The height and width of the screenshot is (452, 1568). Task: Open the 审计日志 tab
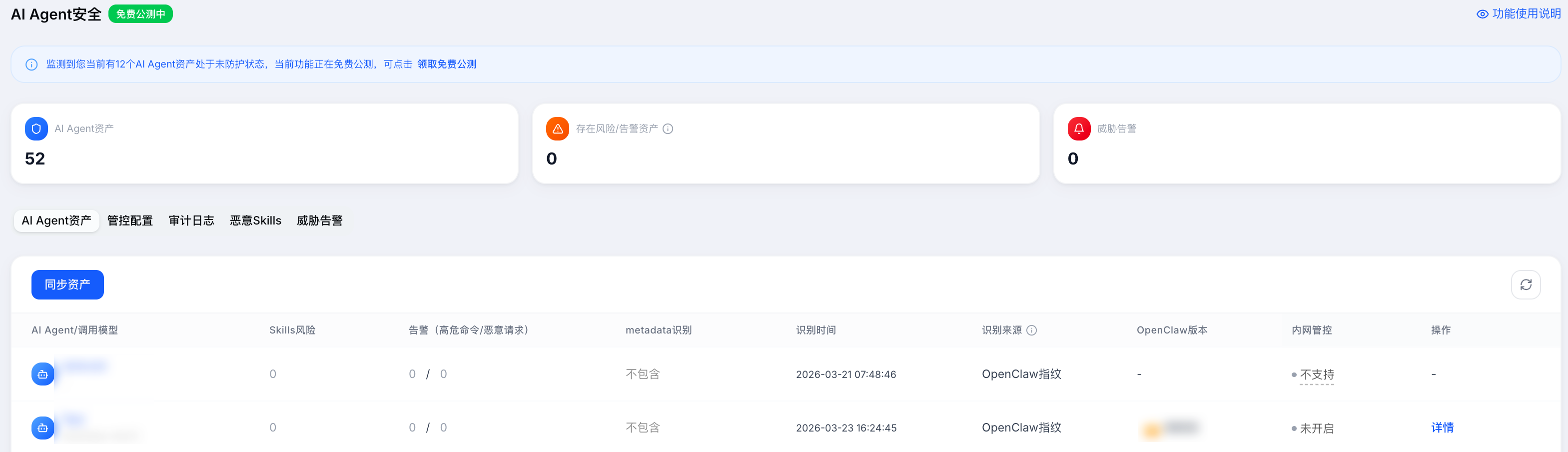click(x=191, y=220)
